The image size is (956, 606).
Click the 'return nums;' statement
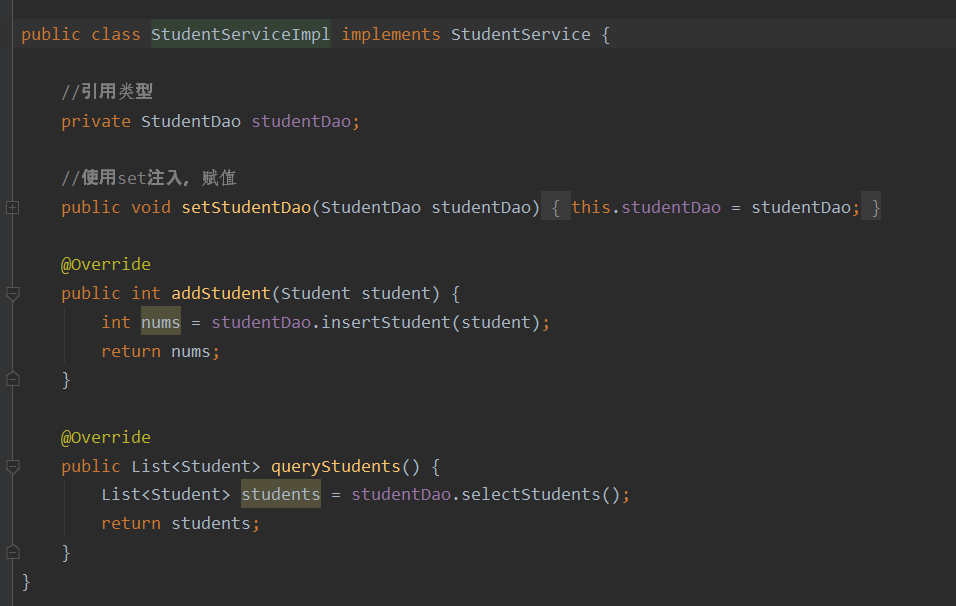coord(160,351)
